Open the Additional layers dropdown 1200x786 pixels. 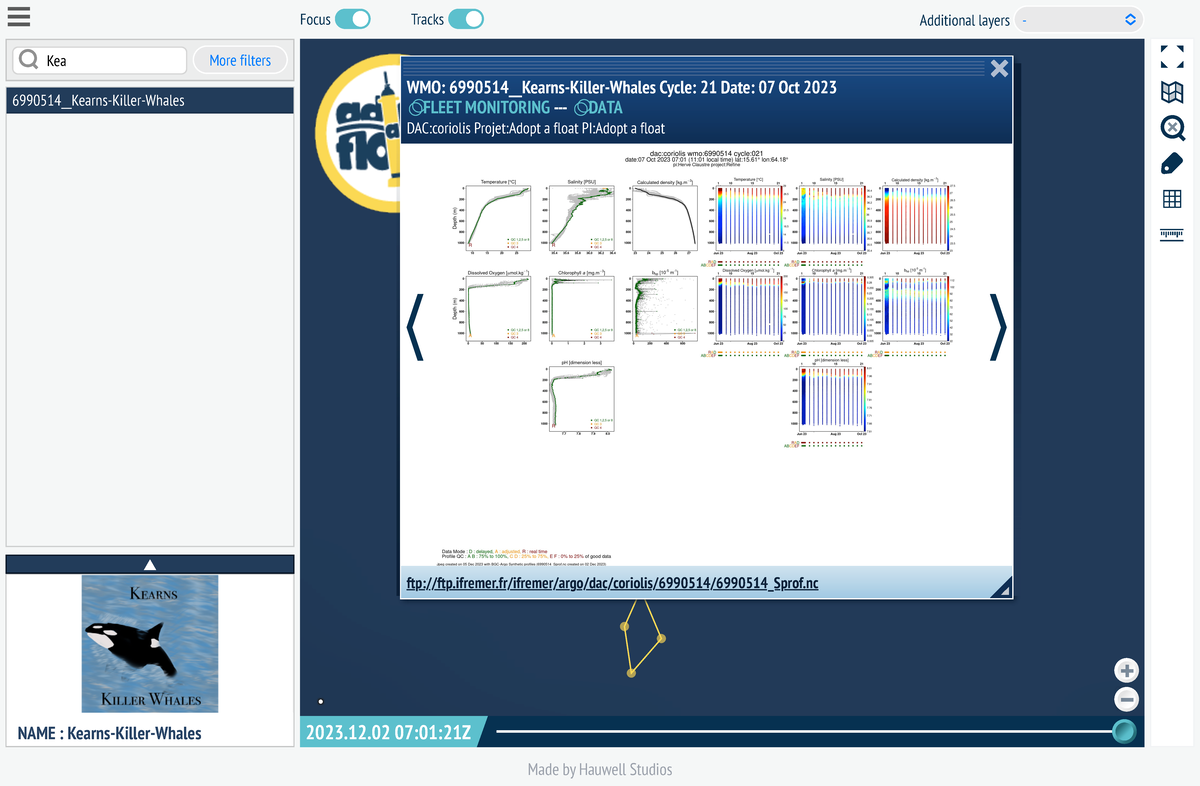(x=1078, y=19)
